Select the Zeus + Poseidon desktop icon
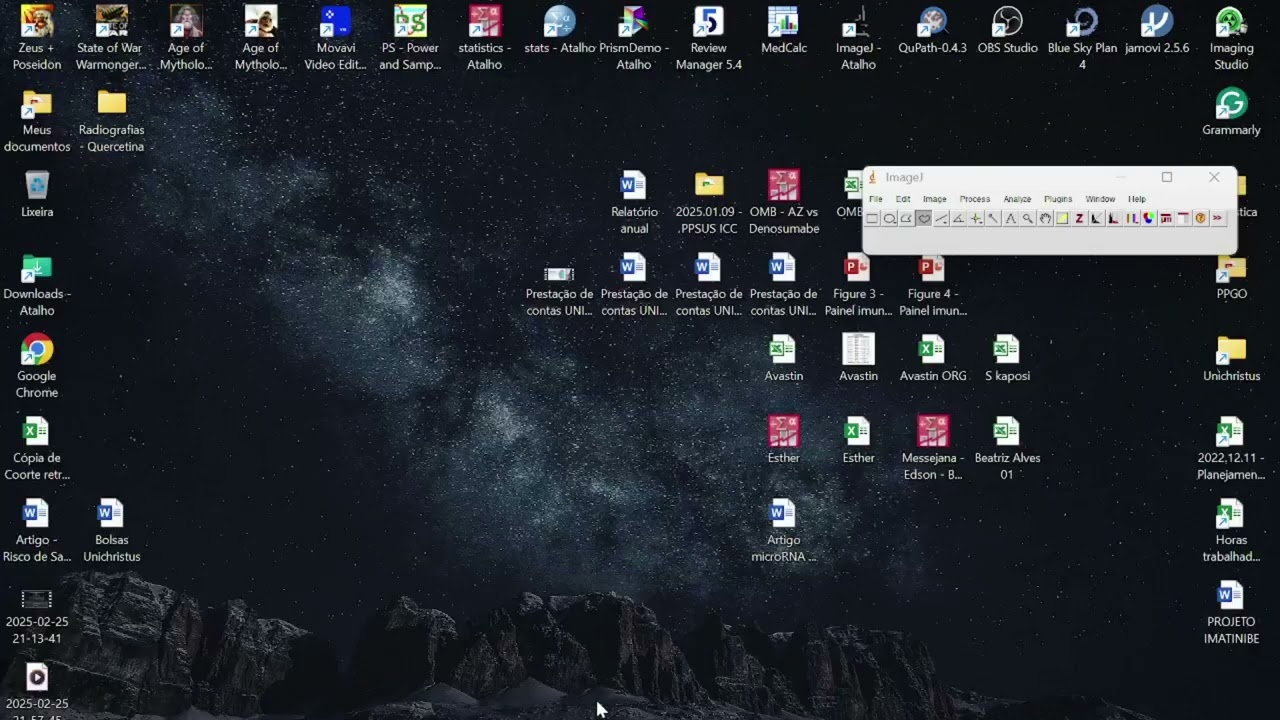The height and width of the screenshot is (720, 1280). [x=37, y=38]
